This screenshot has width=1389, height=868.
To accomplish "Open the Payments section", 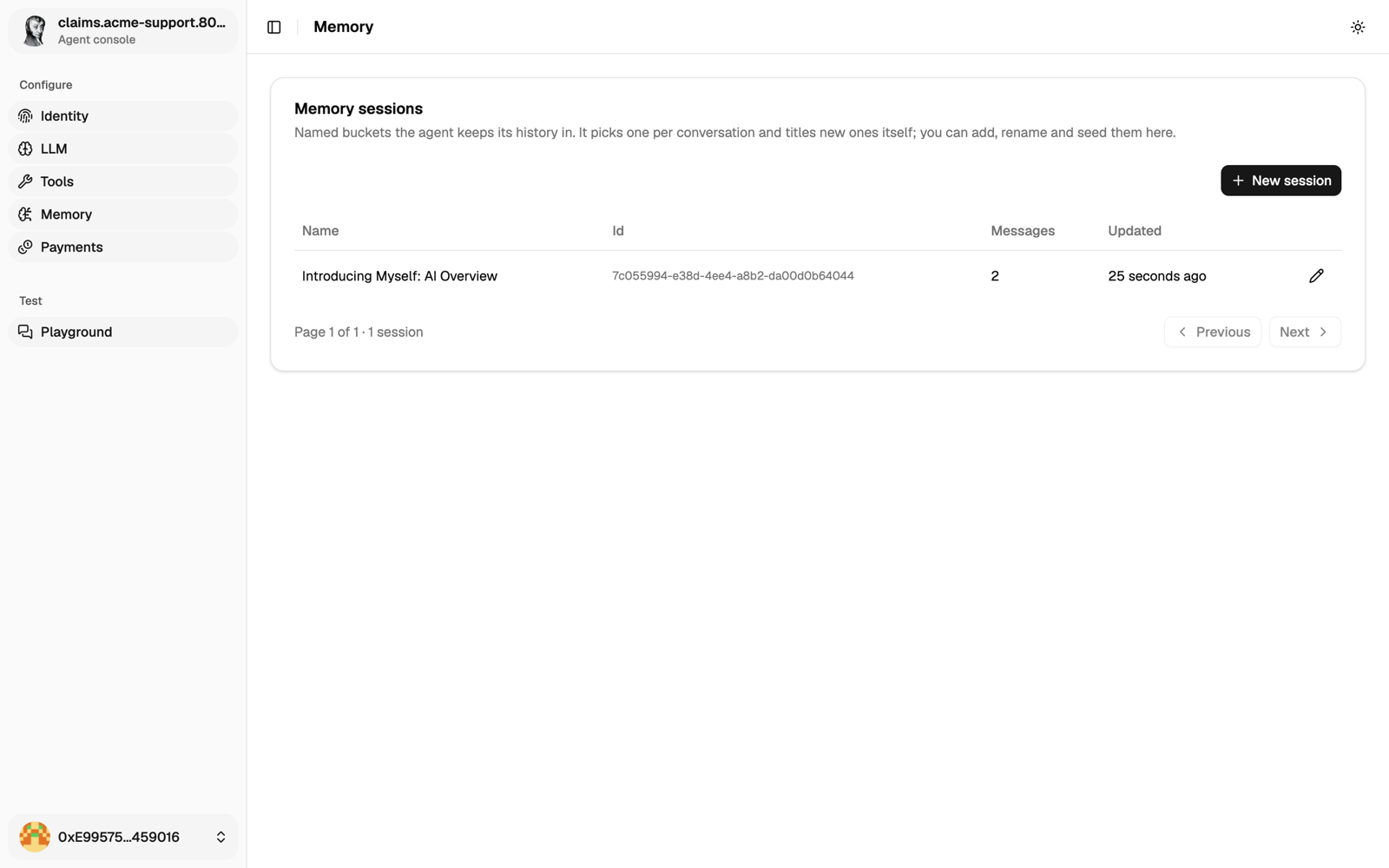I will 123,247.
